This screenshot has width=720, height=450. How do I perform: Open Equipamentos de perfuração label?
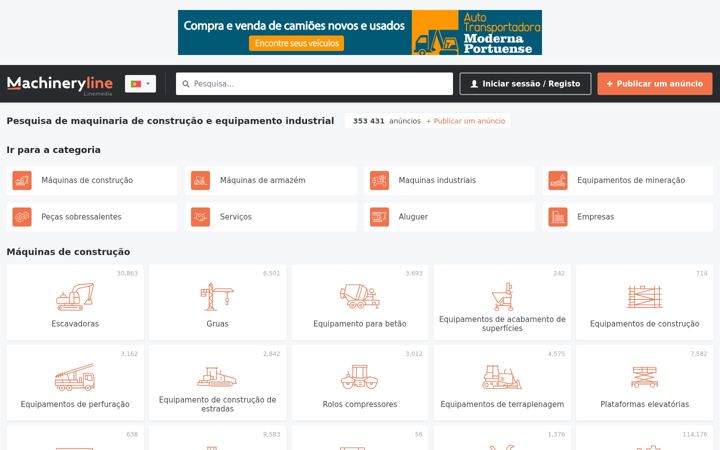75,404
